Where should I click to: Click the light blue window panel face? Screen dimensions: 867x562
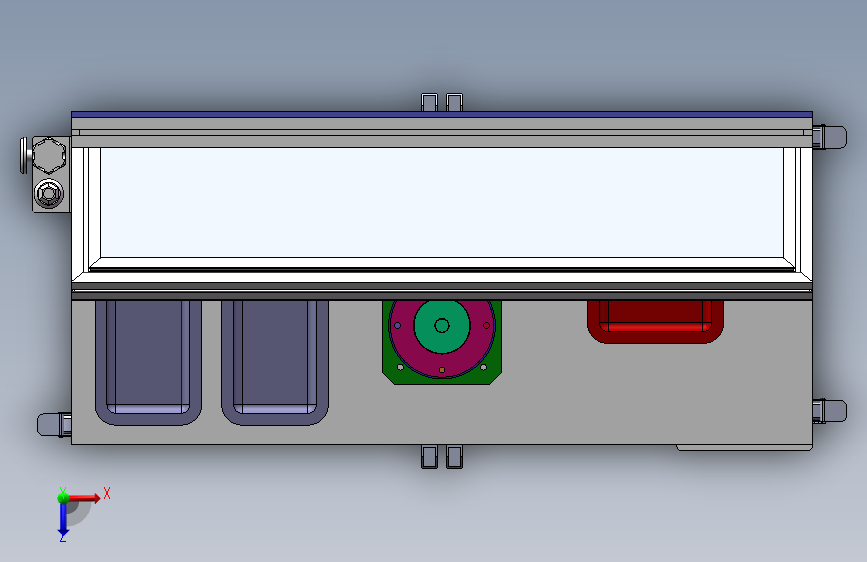tap(442, 202)
